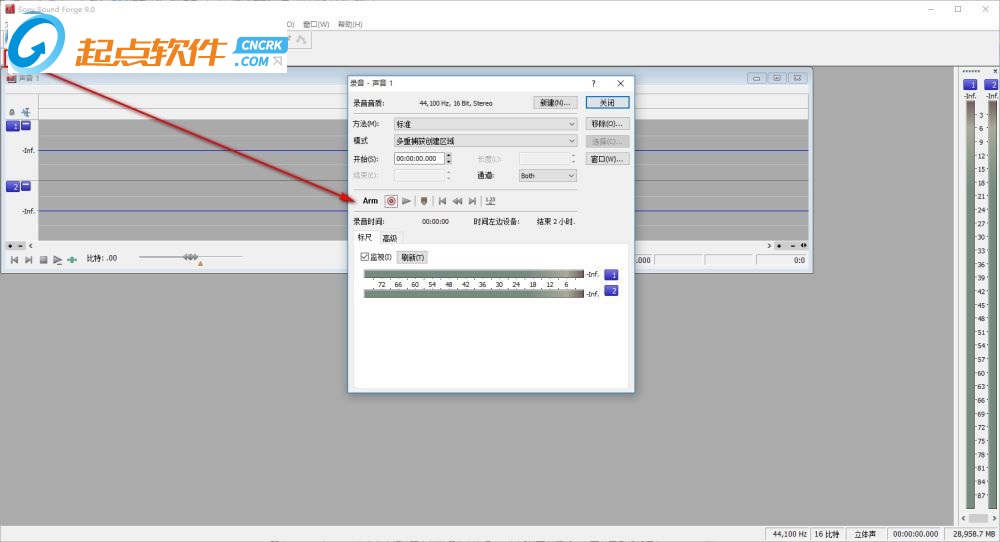
Task: Toggle channel 2 button in data window
Action: pos(13,187)
